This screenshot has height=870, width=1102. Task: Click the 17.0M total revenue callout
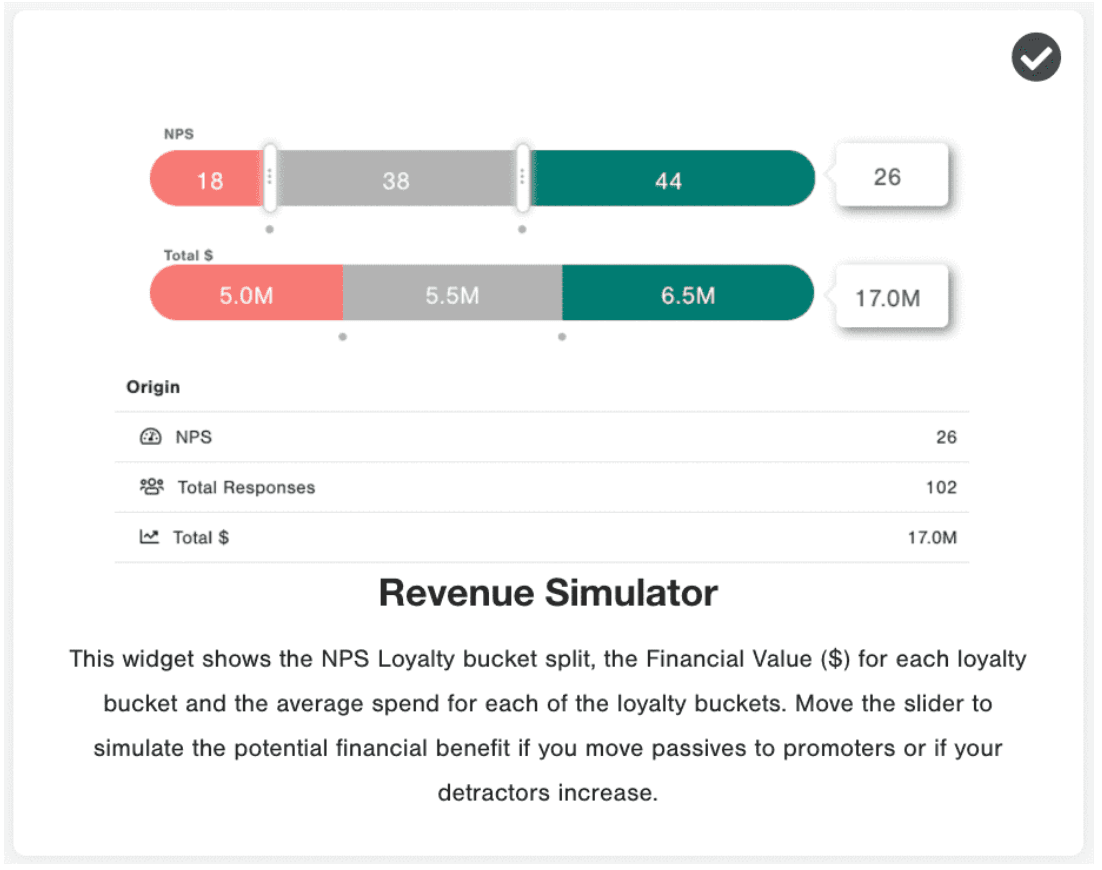point(888,297)
